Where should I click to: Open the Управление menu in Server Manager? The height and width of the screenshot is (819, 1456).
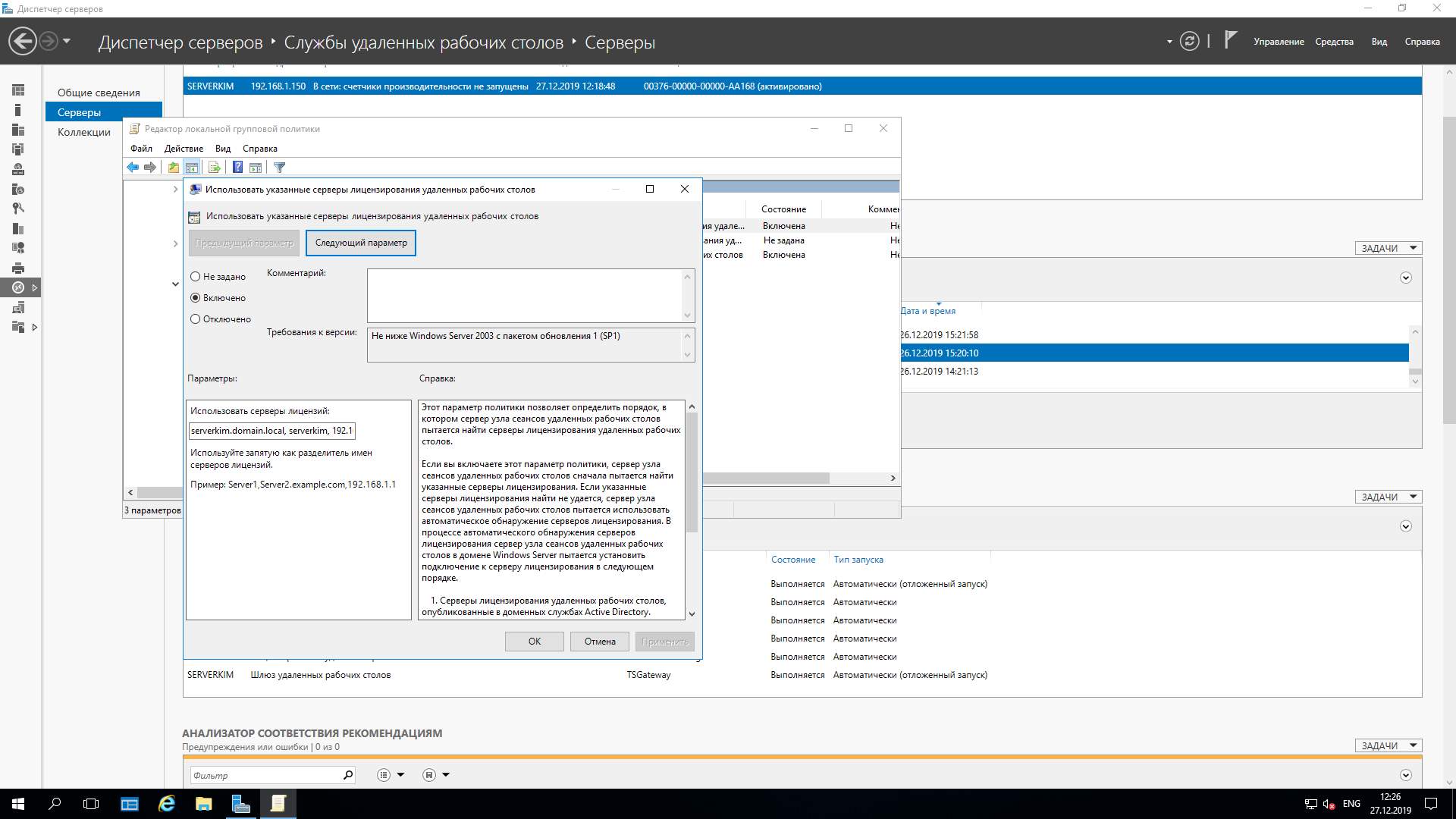coord(1279,42)
